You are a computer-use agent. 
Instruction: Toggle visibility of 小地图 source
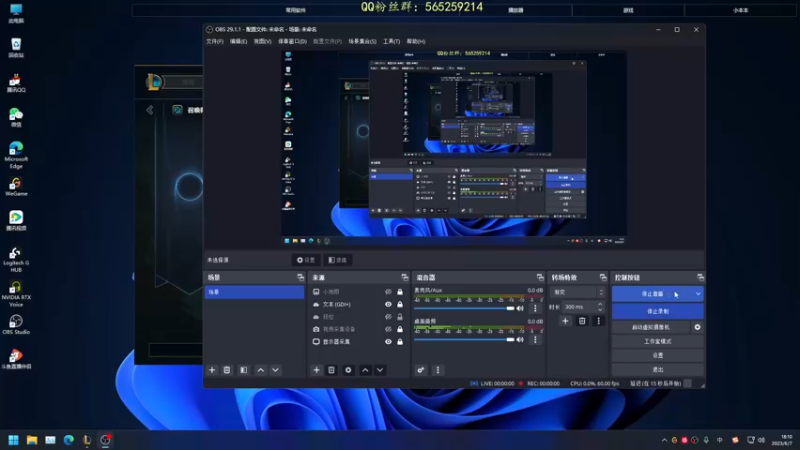[388, 292]
